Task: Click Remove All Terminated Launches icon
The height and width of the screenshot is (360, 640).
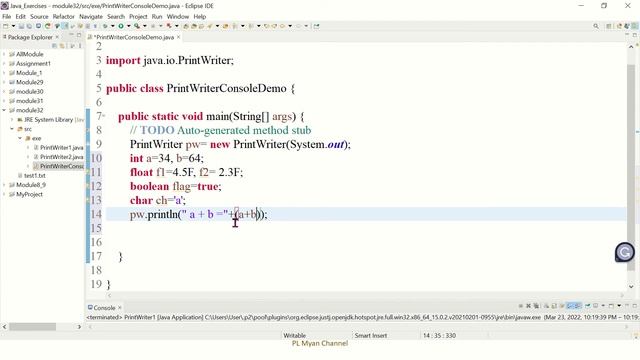Action: point(536,306)
